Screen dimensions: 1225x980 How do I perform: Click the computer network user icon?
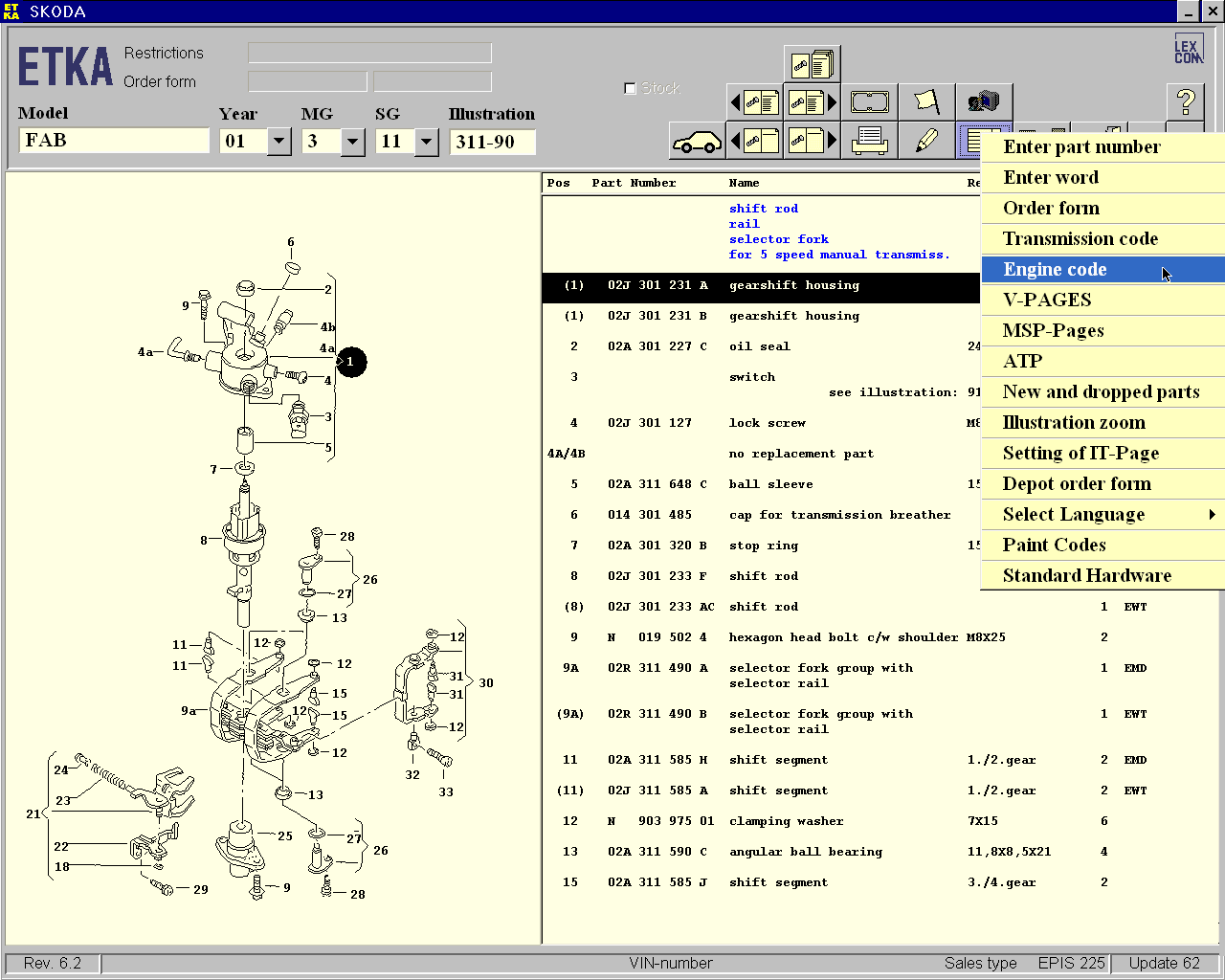tap(984, 102)
